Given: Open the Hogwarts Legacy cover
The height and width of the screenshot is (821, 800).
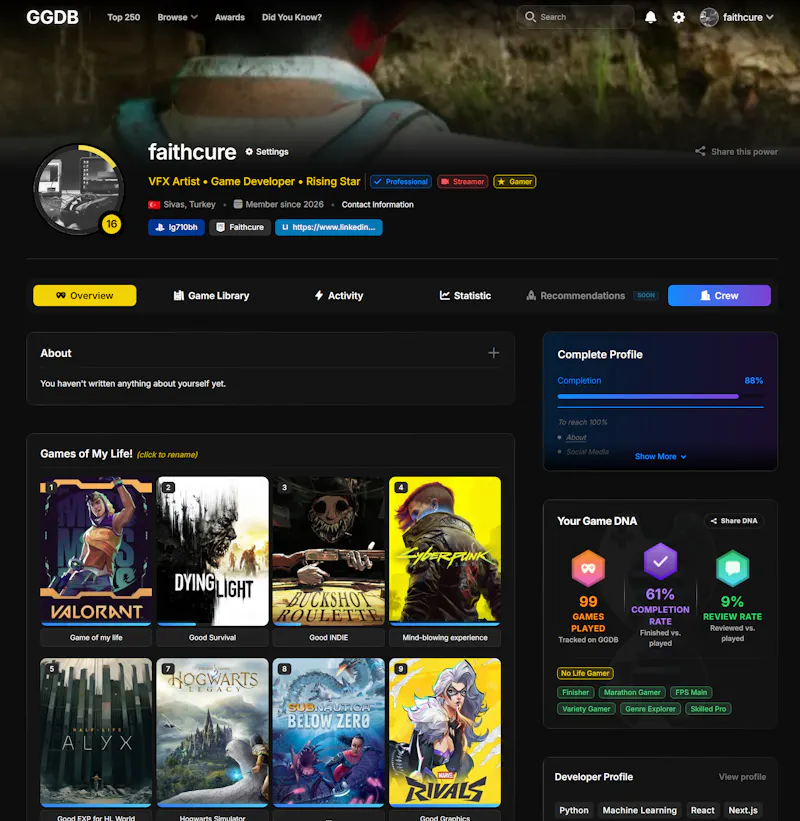Looking at the screenshot, I should [213, 731].
